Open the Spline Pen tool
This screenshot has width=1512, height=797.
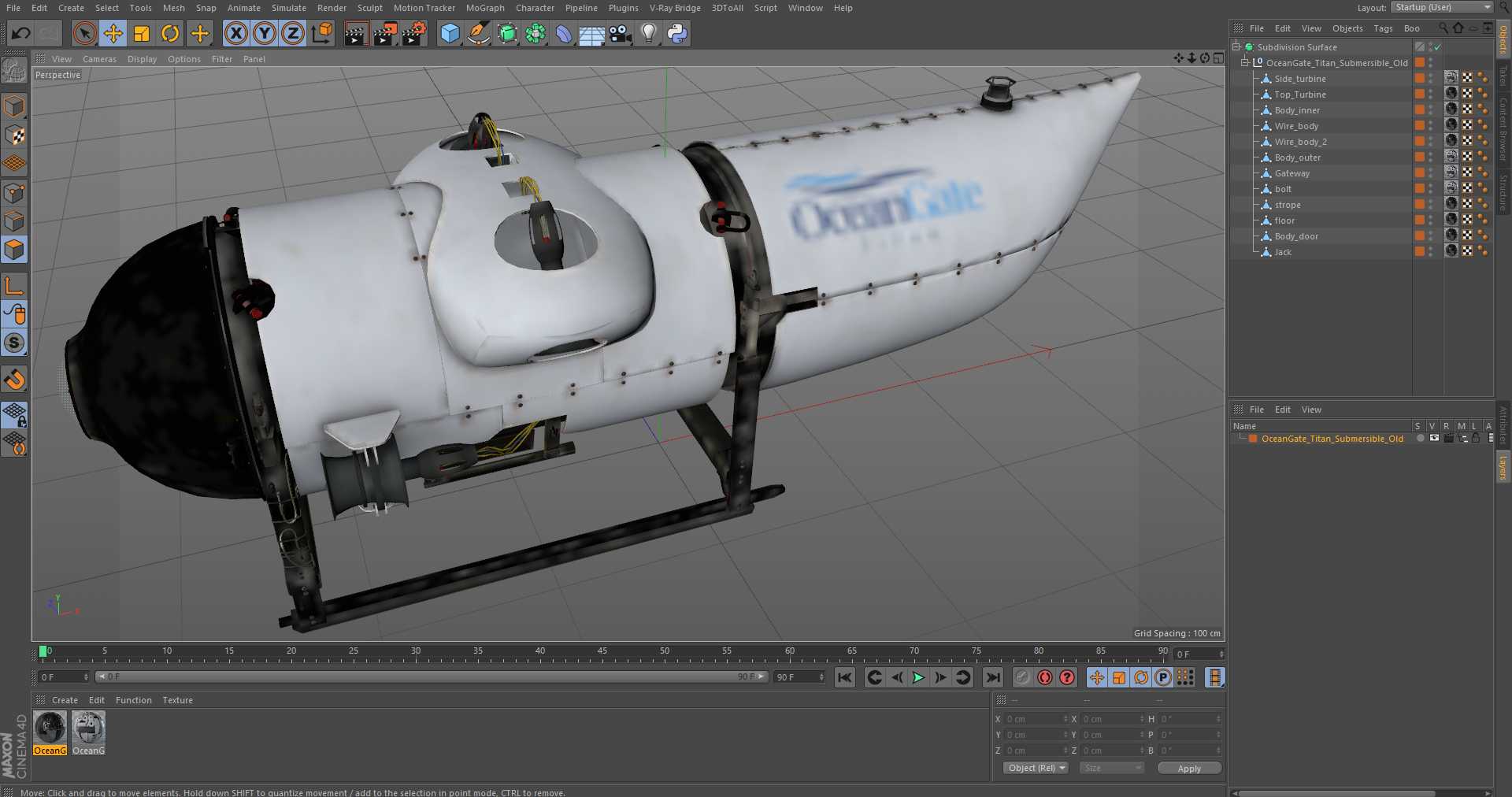pyautogui.click(x=478, y=33)
